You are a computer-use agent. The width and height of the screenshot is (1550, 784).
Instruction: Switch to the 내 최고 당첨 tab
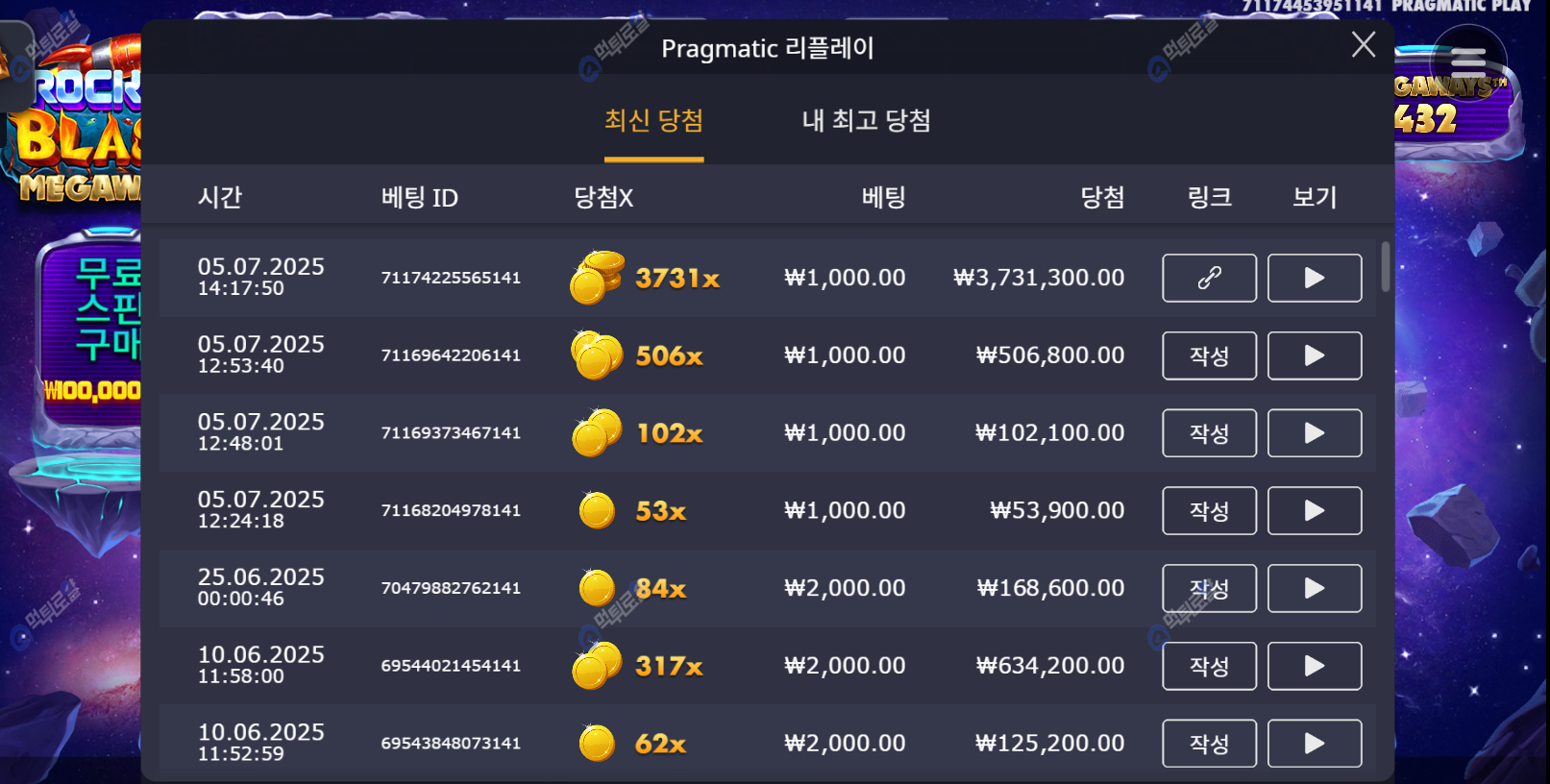[867, 121]
